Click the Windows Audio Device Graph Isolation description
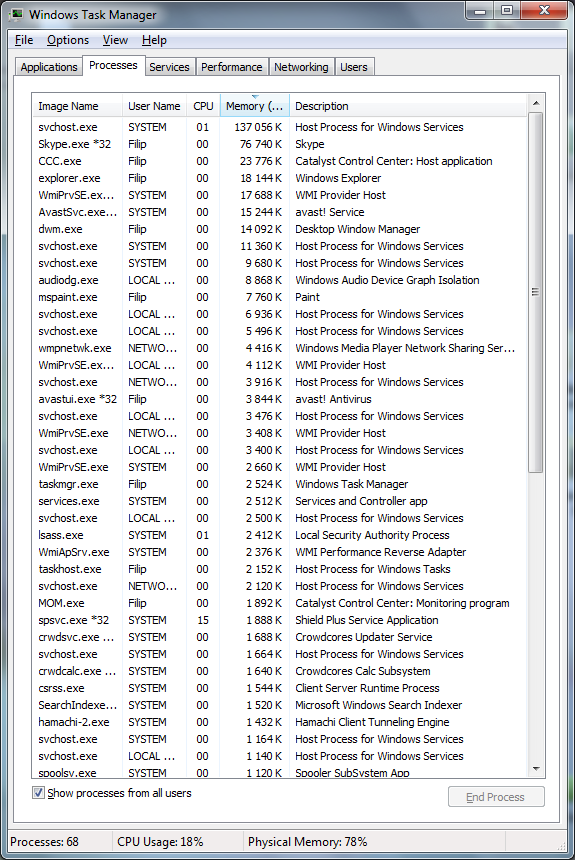Viewport: 575px width, 860px height. click(387, 280)
